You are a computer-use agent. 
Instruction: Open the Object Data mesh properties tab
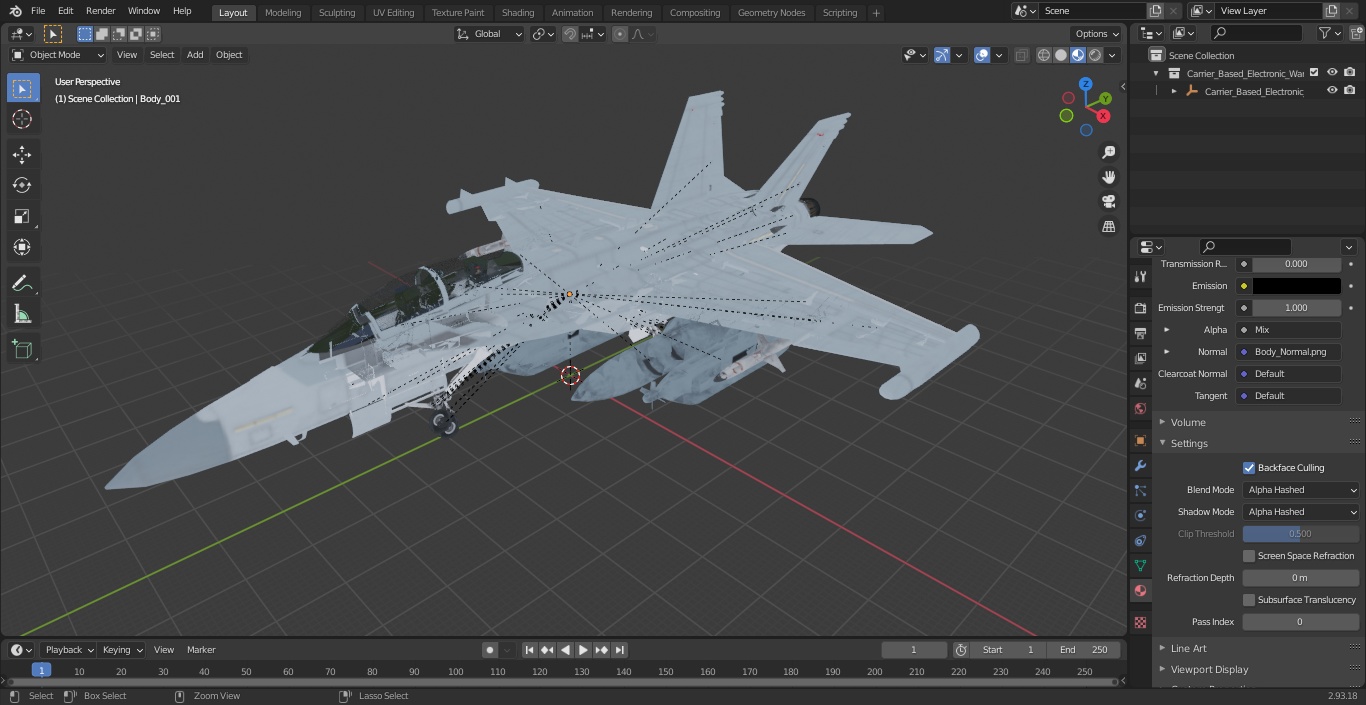click(x=1140, y=565)
